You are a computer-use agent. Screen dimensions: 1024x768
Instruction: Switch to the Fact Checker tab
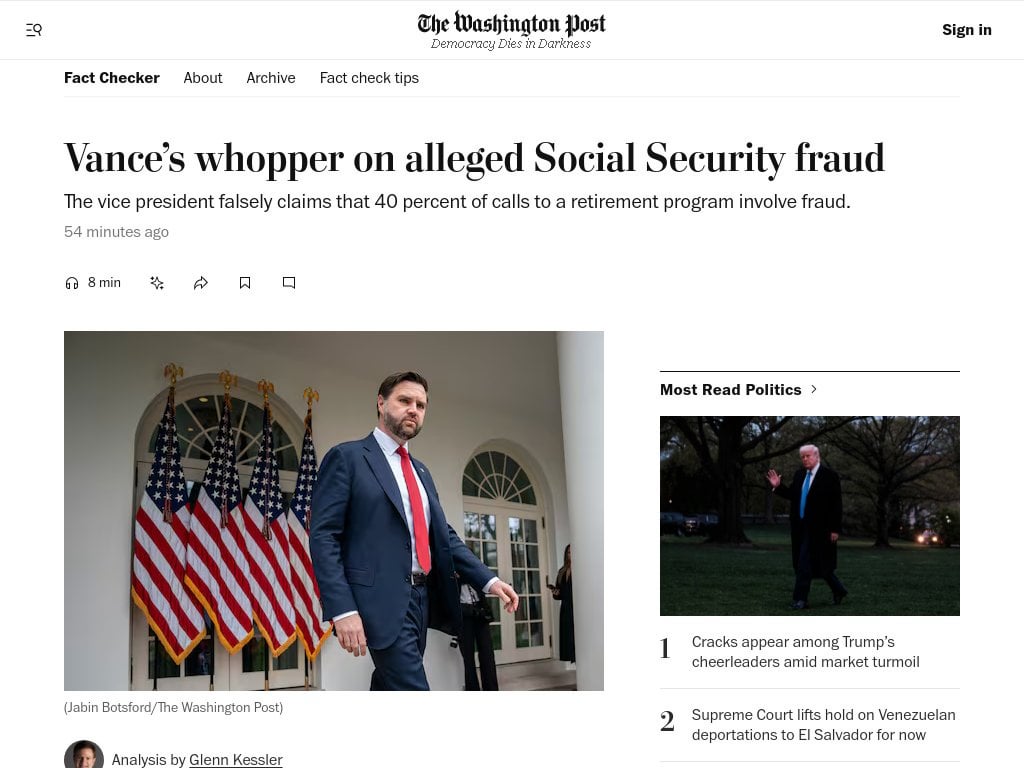click(111, 77)
